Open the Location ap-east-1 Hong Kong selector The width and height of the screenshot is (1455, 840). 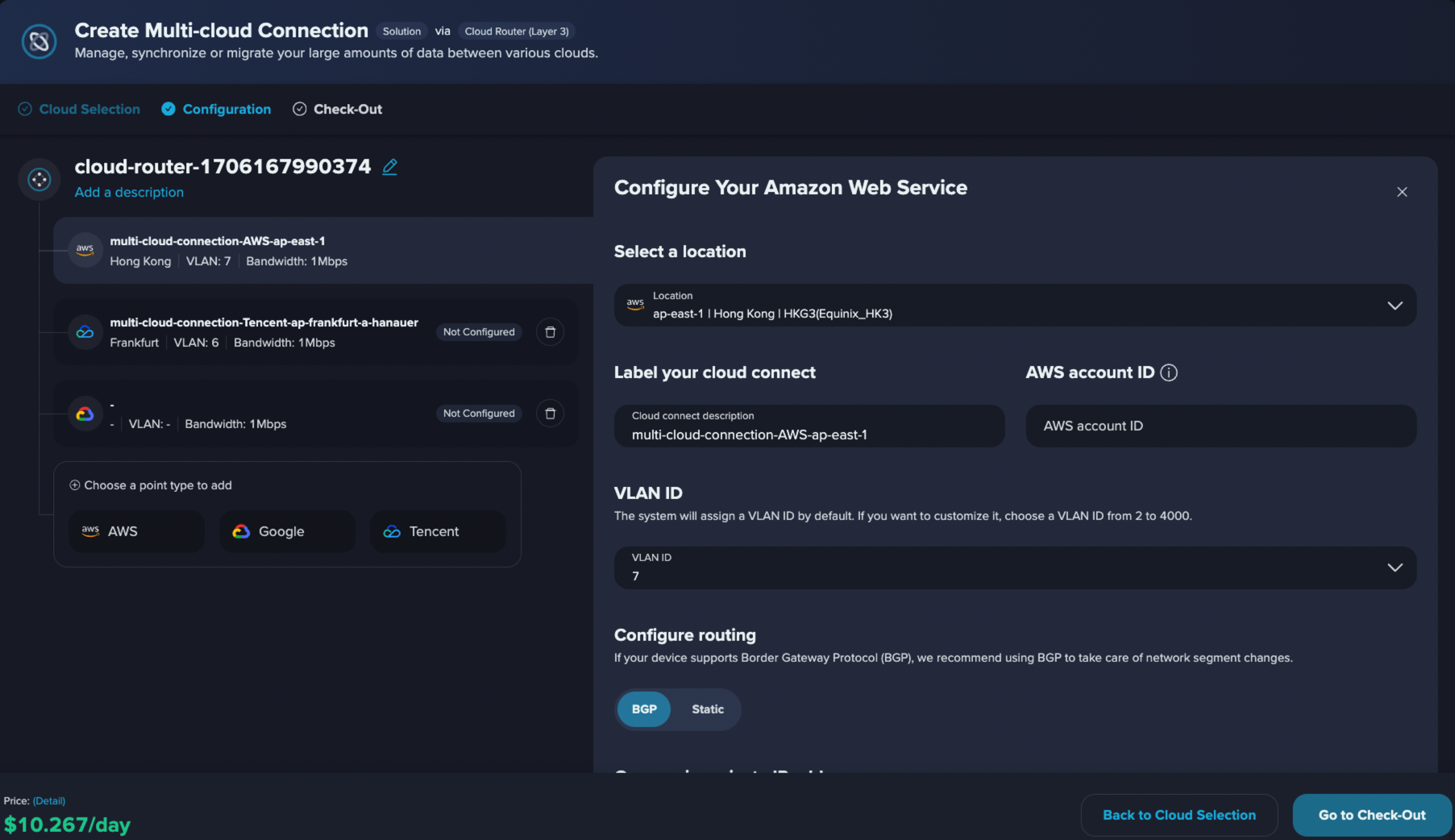pos(1015,305)
